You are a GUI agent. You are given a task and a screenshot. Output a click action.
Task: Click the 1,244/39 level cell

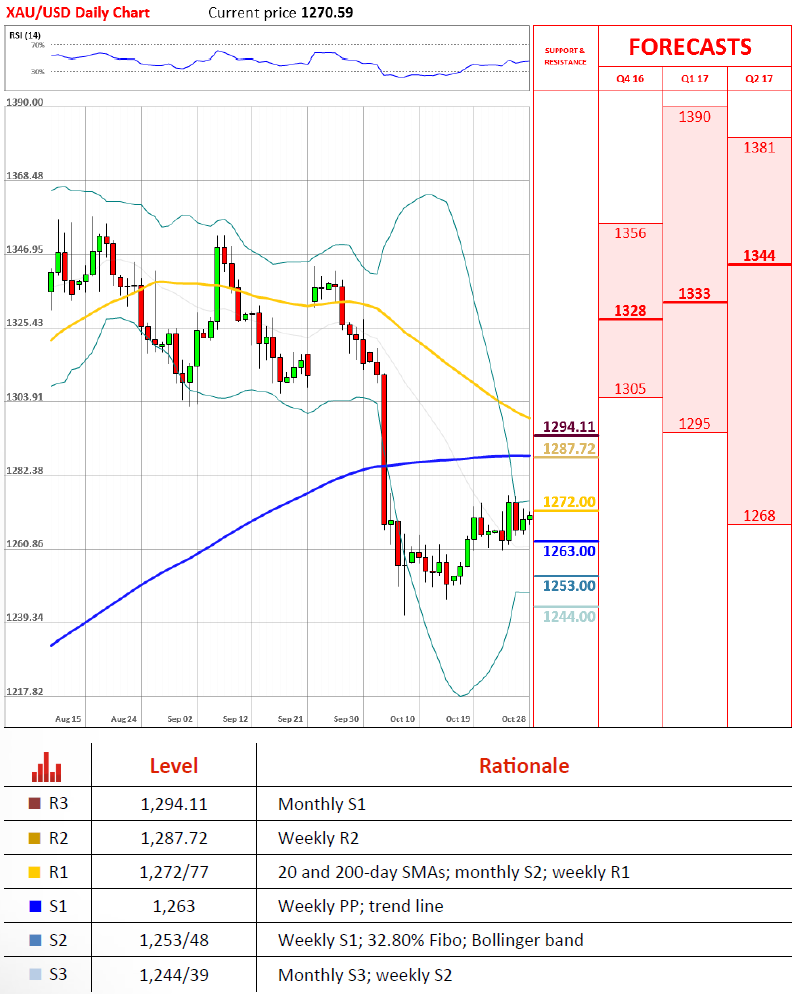pyautogui.click(x=174, y=974)
